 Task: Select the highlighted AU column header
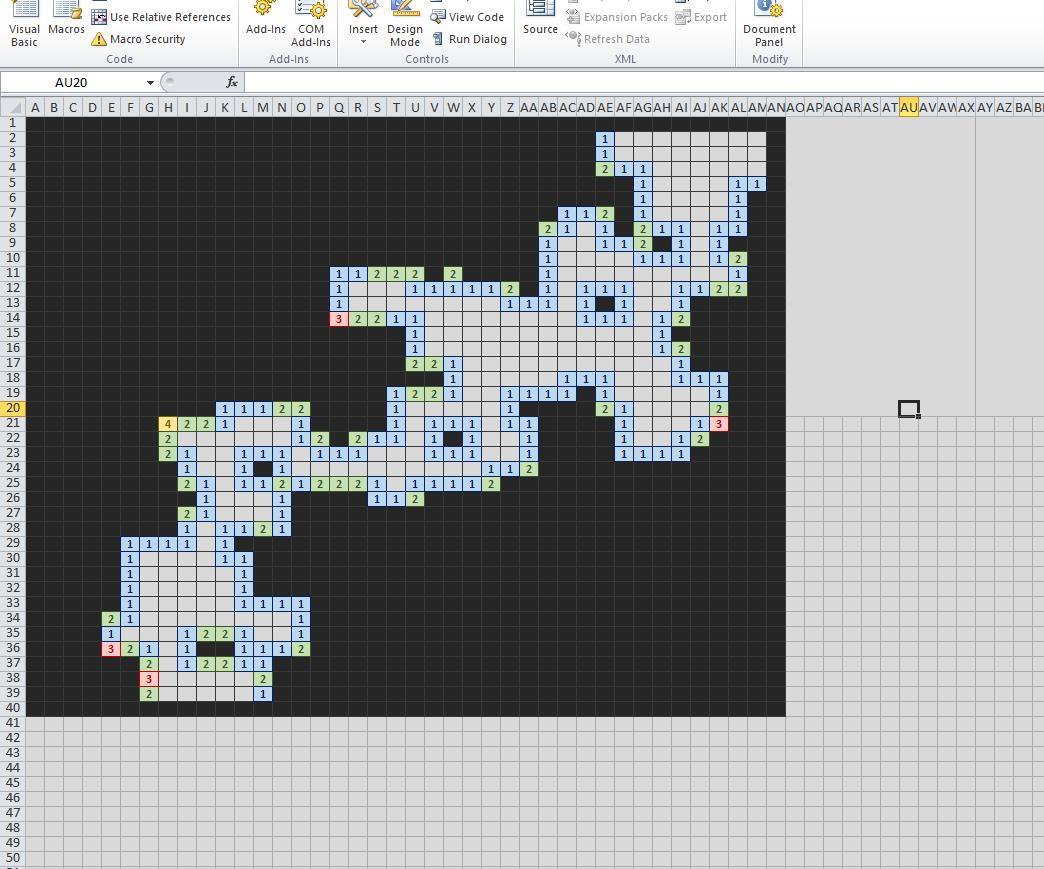coord(907,107)
